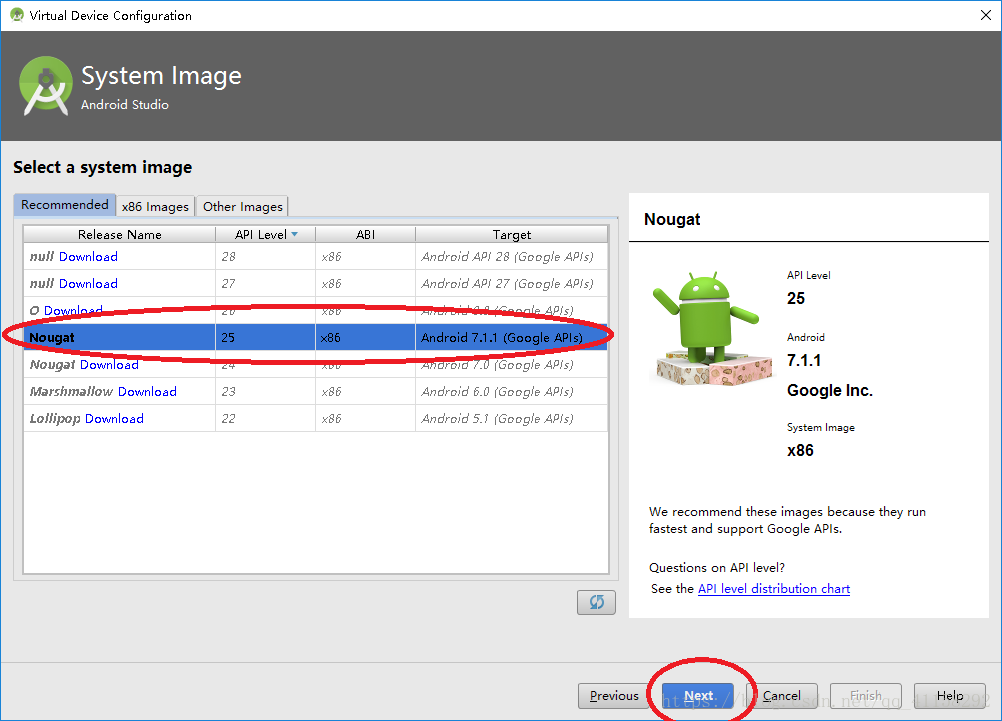Open the API level distribution chart link
1002x721 pixels.
774,589
